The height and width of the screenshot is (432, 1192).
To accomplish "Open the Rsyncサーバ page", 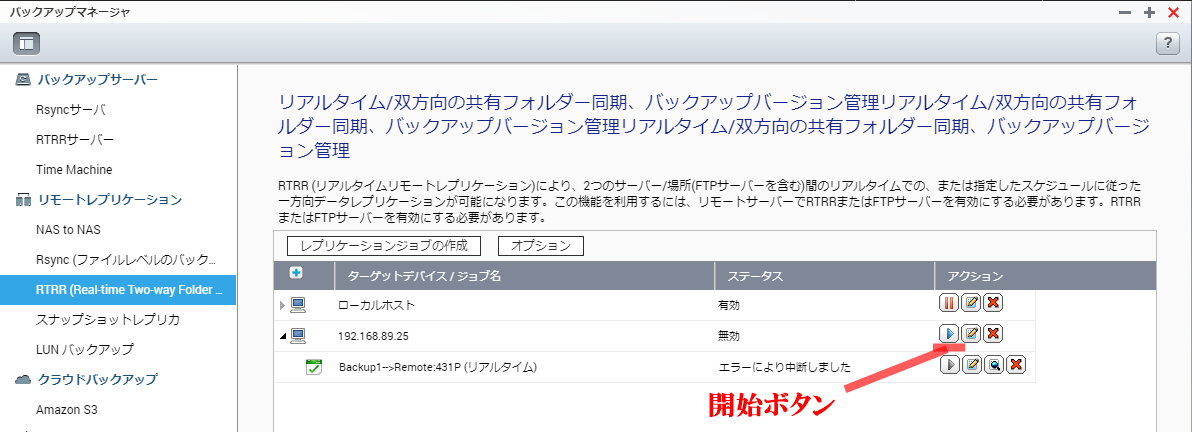I will [x=71, y=110].
